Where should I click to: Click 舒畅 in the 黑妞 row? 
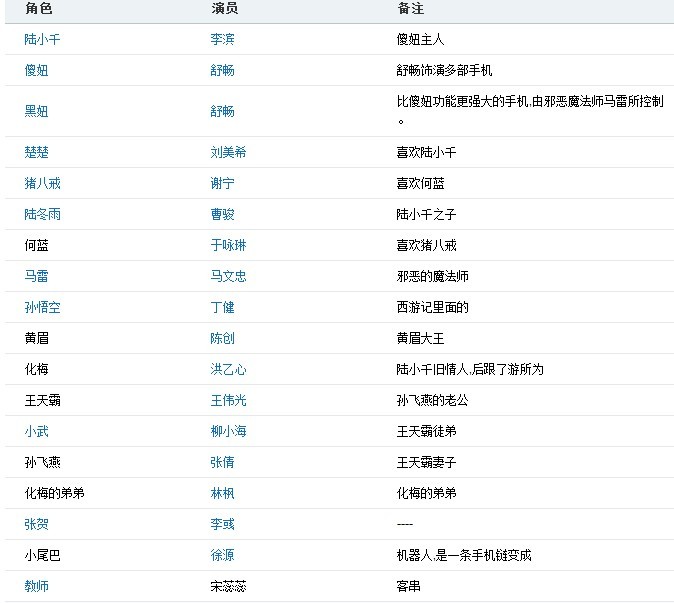pos(222,111)
